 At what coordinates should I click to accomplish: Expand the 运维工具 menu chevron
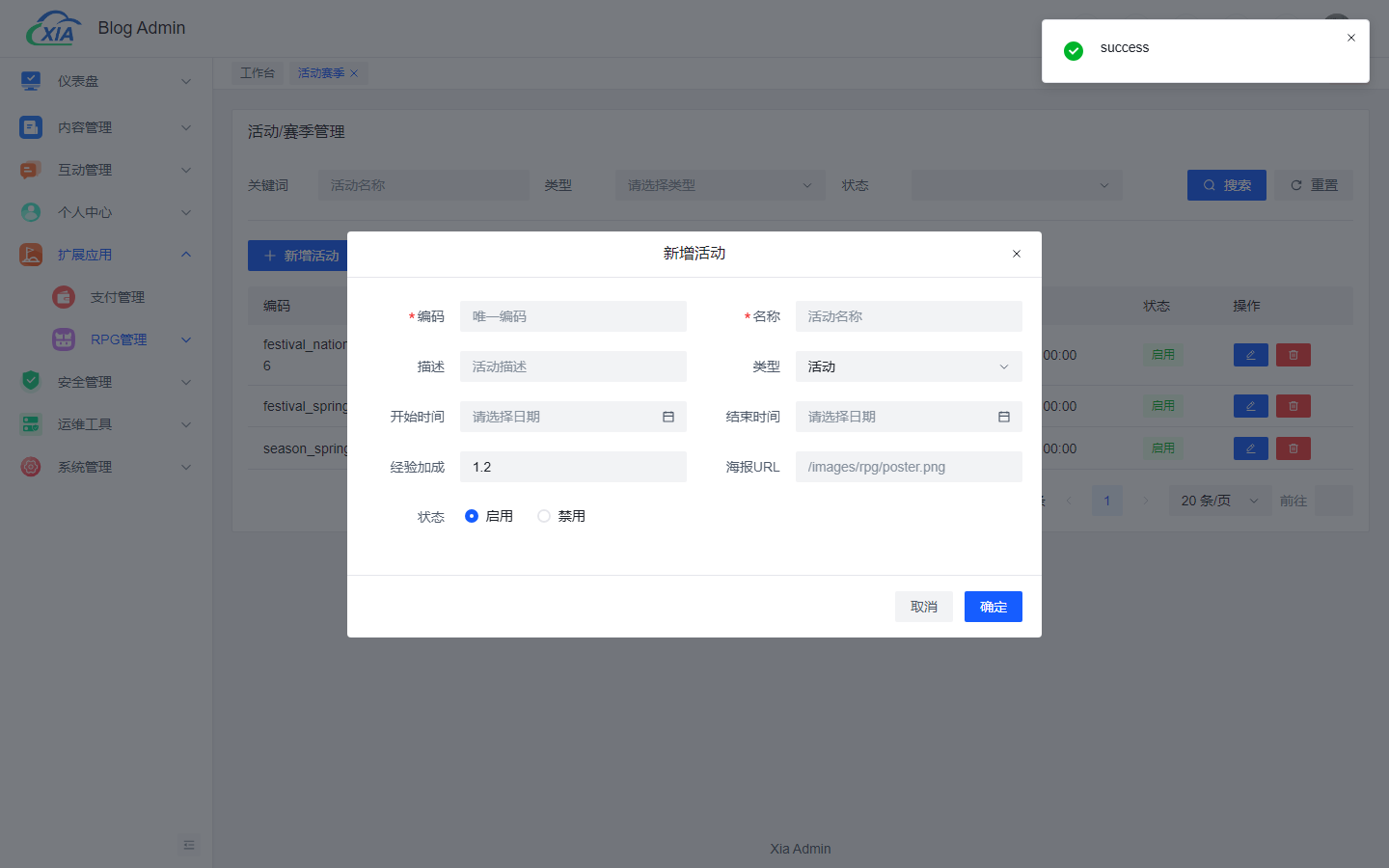coord(186,424)
